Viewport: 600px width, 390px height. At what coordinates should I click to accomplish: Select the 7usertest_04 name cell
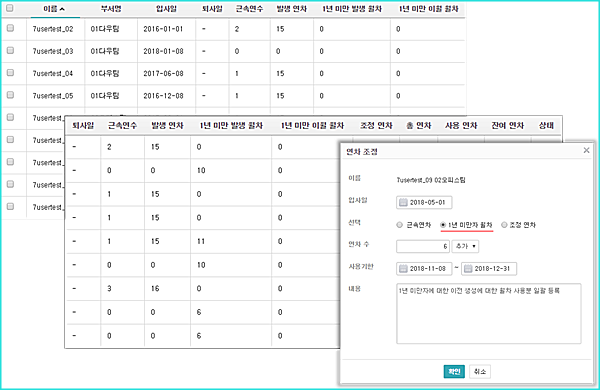pos(53,73)
